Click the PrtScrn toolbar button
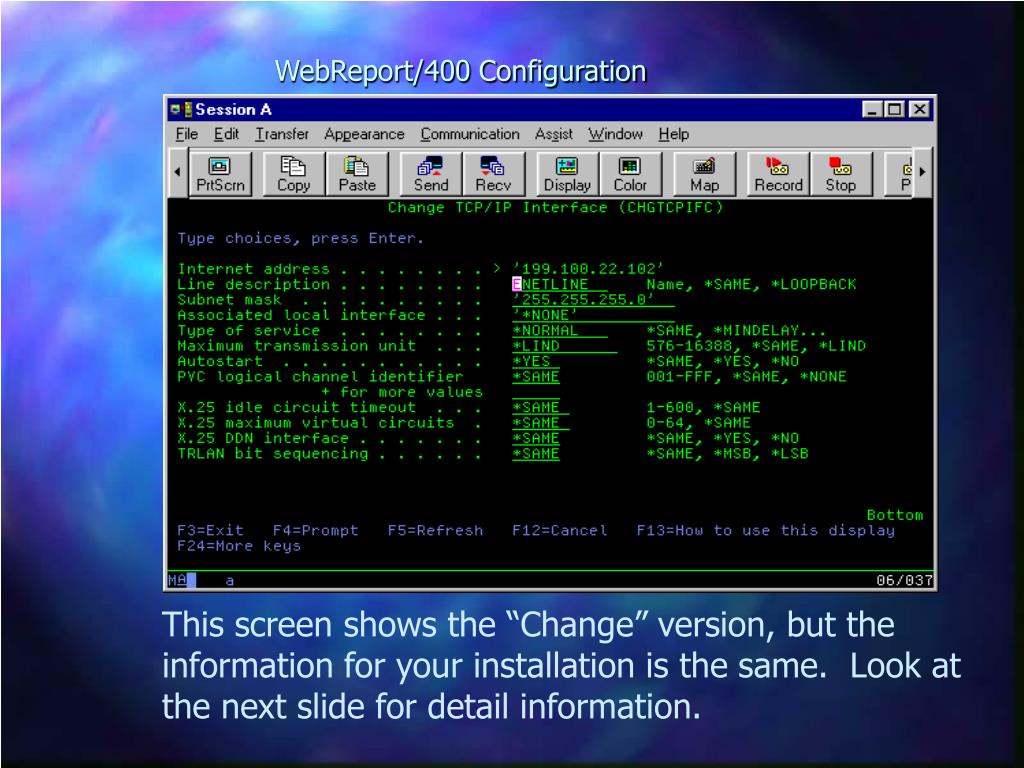This screenshot has width=1024, height=768. pyautogui.click(x=220, y=174)
